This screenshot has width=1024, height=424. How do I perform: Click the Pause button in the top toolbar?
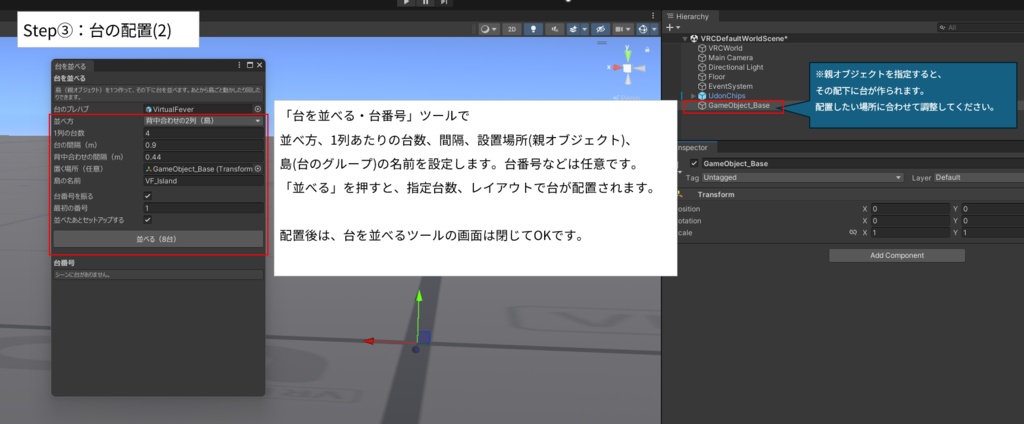425,3
